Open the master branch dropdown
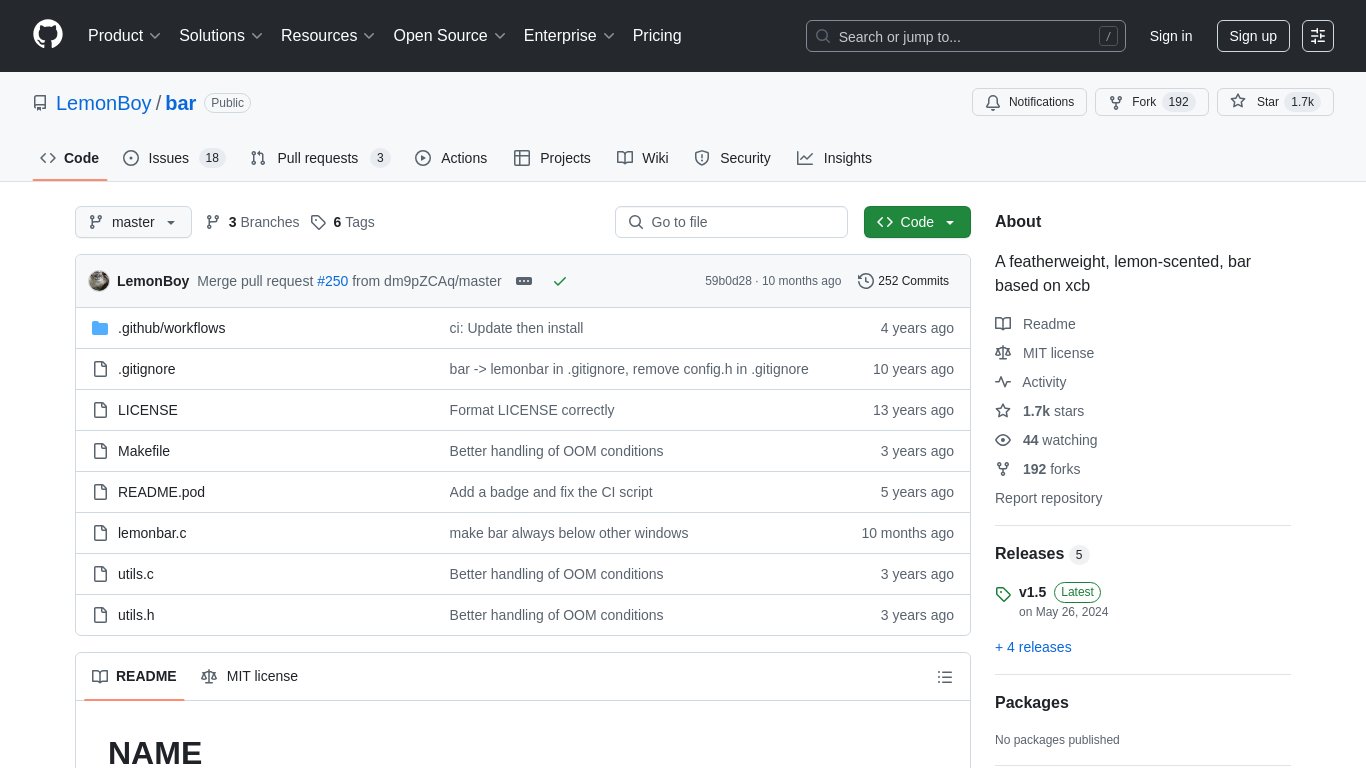Screen dimensions: 1366x768 (133, 222)
